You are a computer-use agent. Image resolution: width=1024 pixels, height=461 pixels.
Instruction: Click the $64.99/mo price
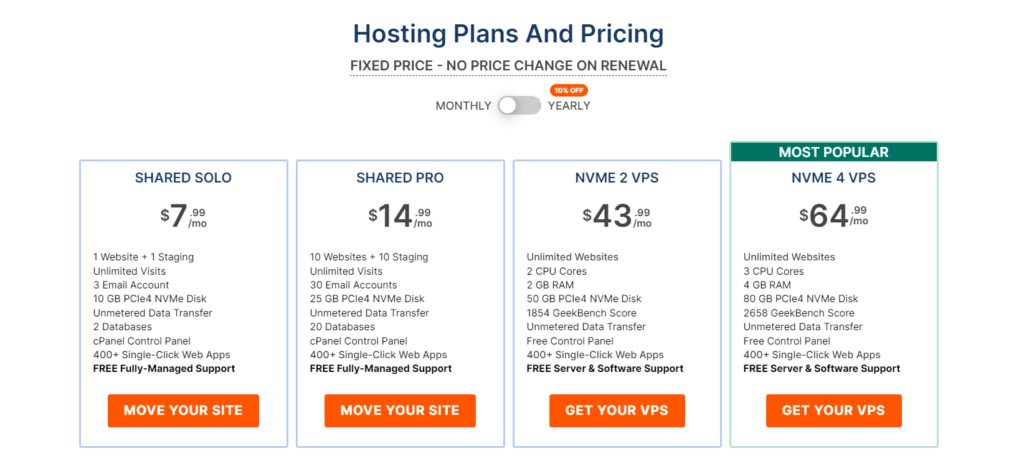(834, 216)
